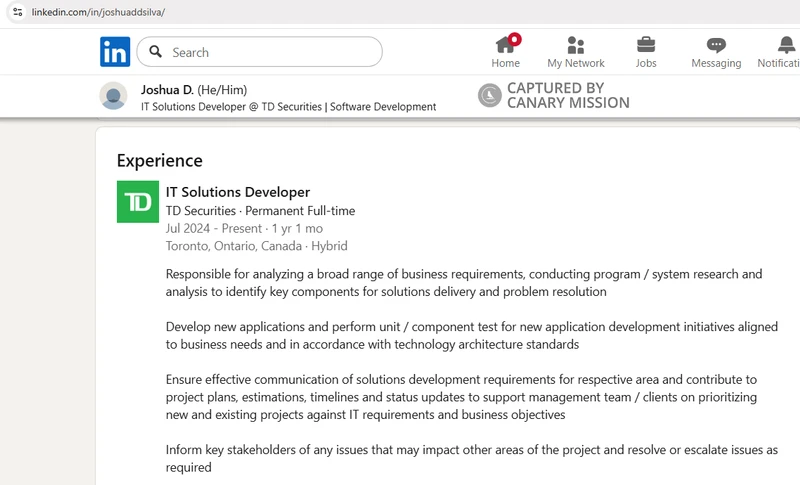Click the Notifications bell icon

pyautogui.click(x=786, y=45)
